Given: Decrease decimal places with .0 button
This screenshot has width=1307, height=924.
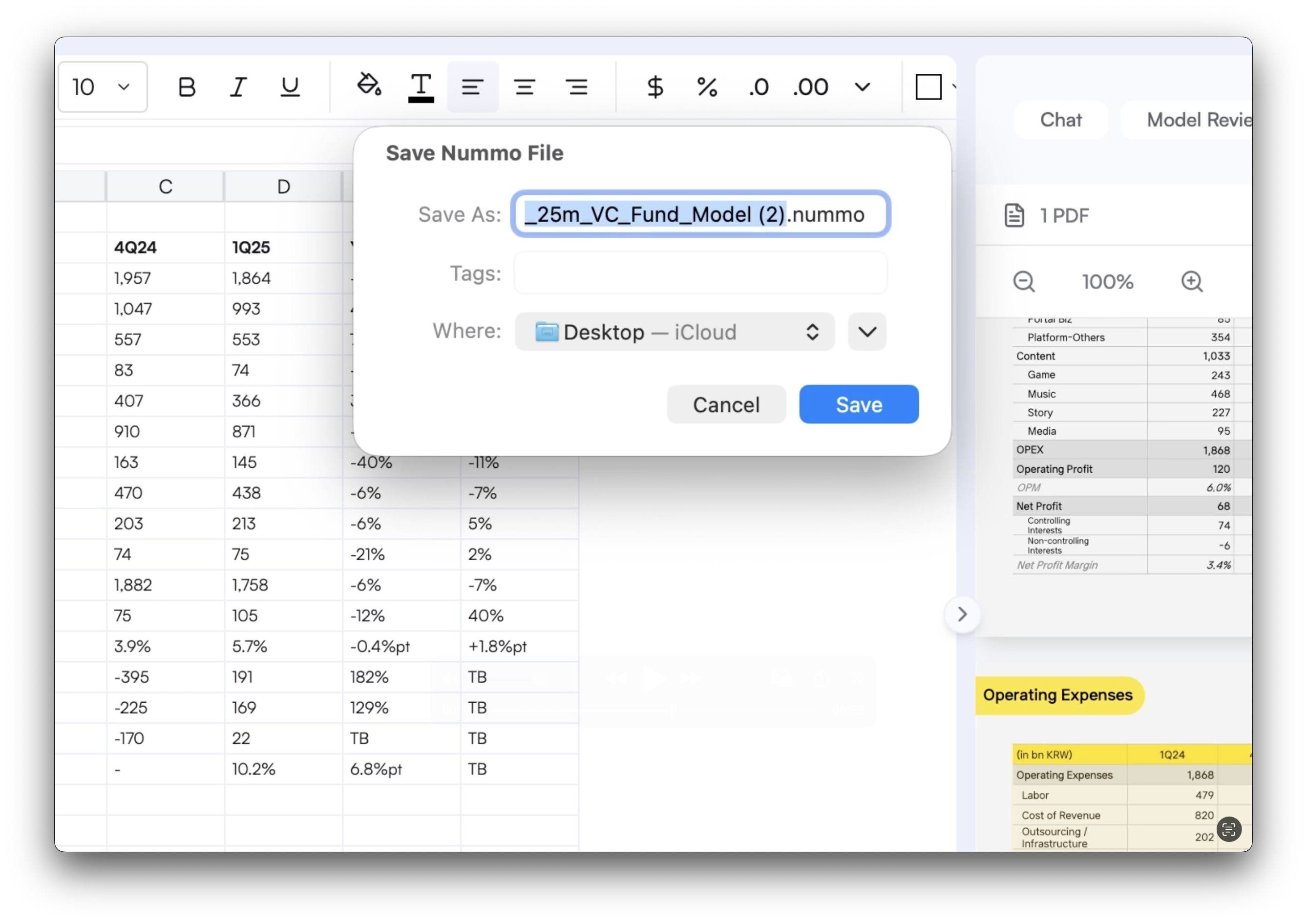Looking at the screenshot, I should tap(758, 87).
